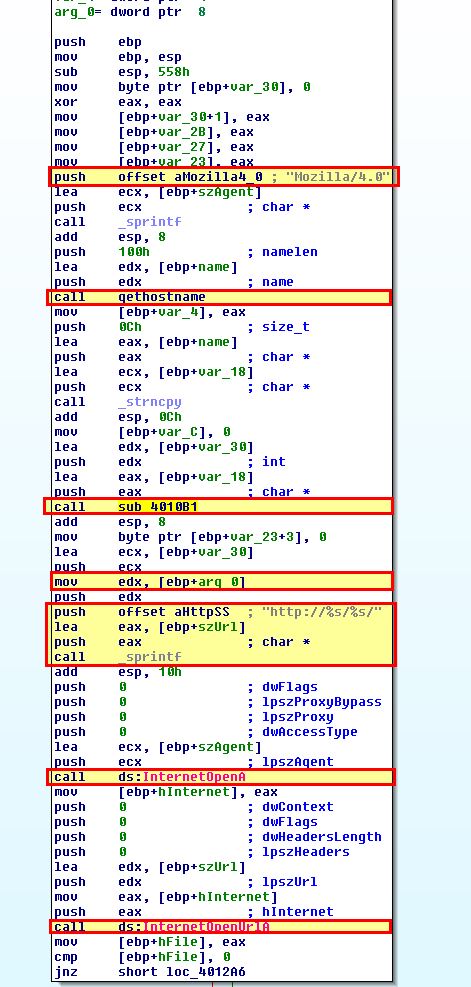This screenshot has width=471, height=987.
Task: Click the 'lea ecx, [ebp+var_30]' instruction
Action: [154, 552]
